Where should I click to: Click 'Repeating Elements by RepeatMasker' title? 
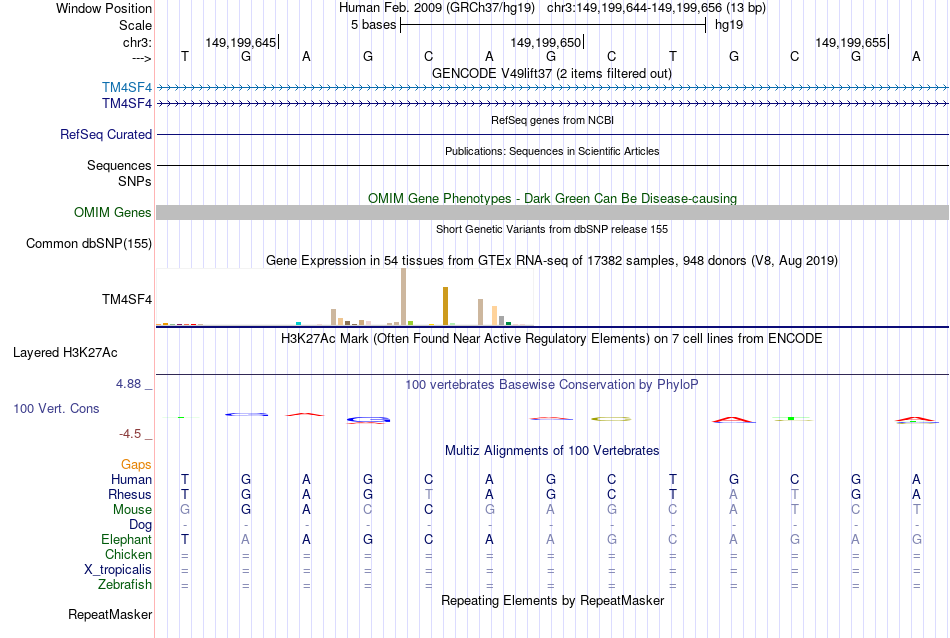553,600
